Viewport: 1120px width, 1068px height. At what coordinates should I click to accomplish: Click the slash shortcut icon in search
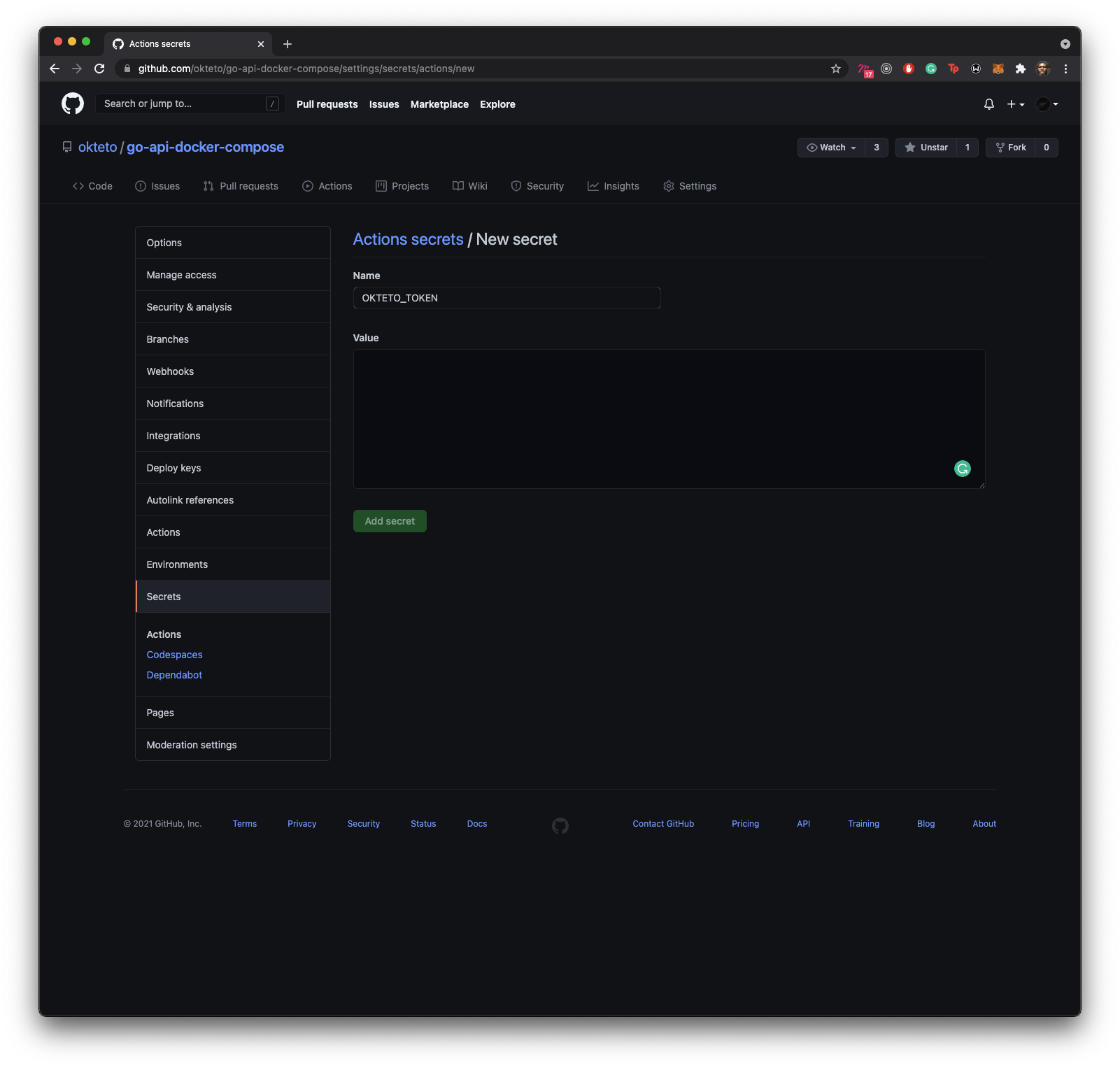coord(273,104)
